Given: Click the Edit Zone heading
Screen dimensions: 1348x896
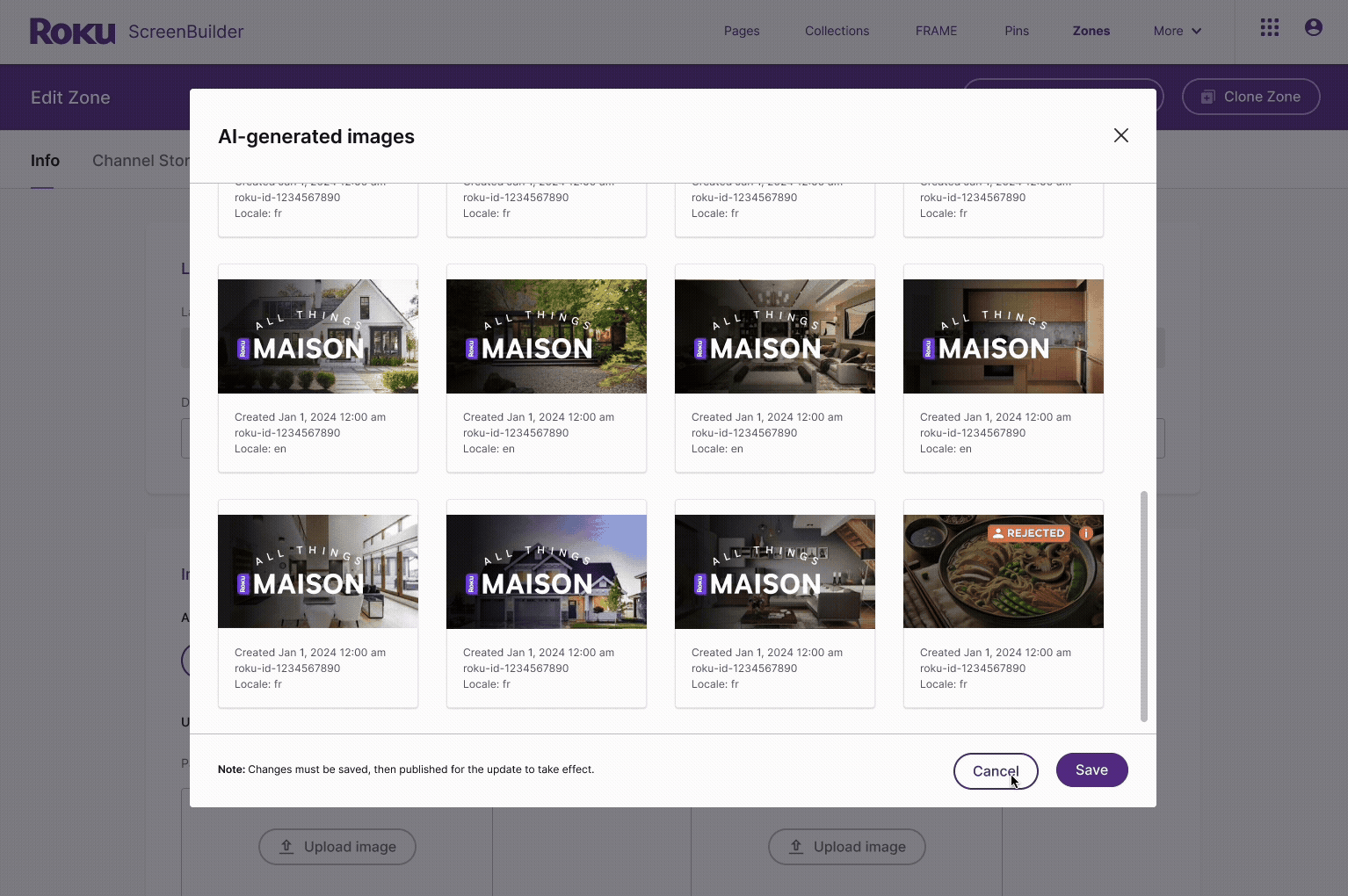Looking at the screenshot, I should click(70, 98).
